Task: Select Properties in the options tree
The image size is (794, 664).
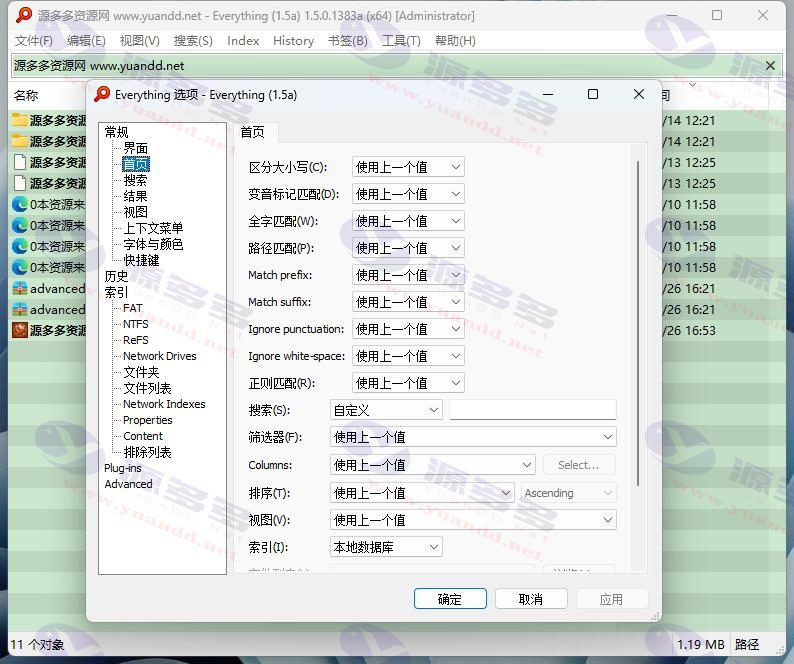Action: pos(147,420)
